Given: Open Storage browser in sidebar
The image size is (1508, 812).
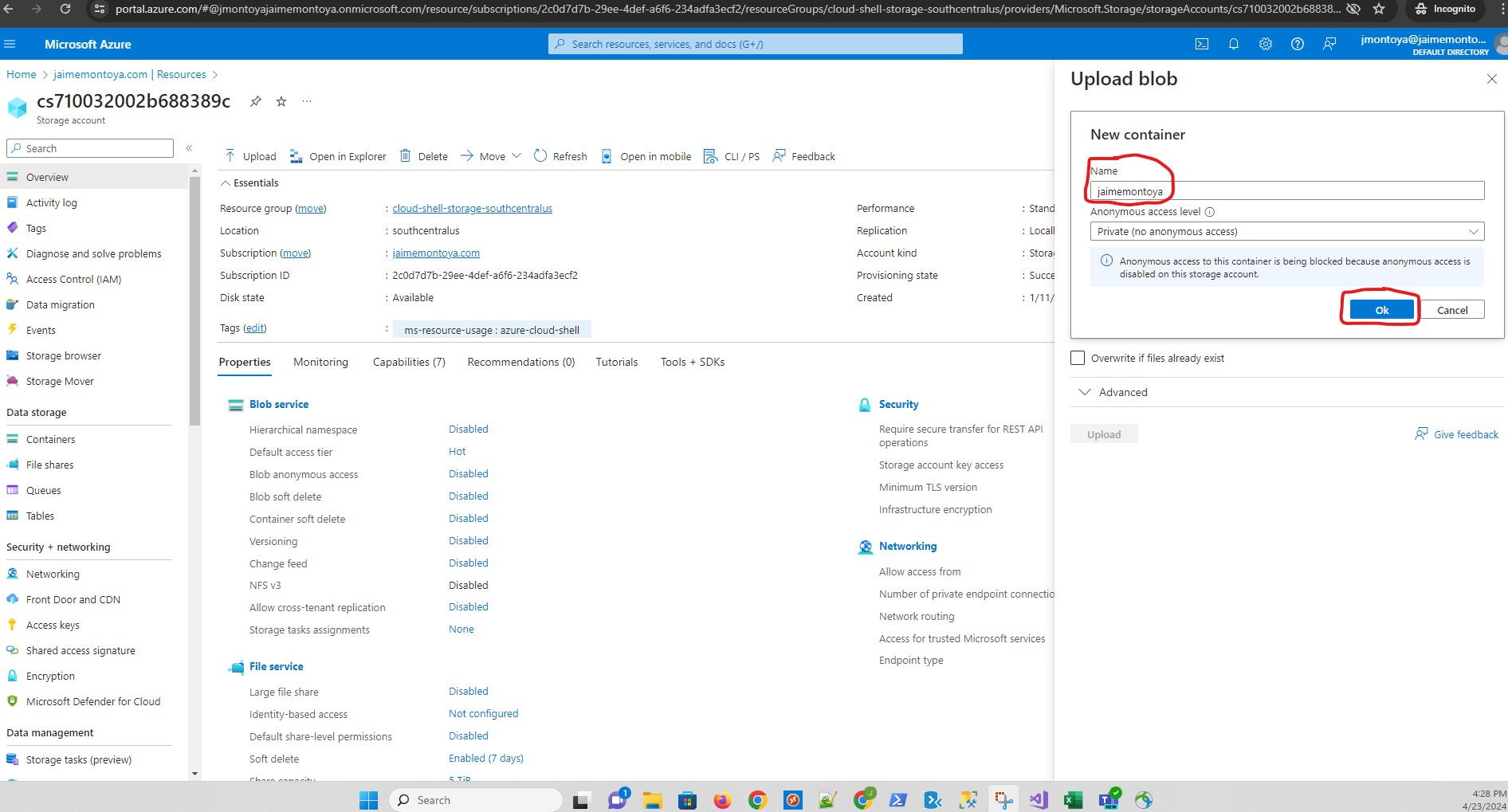Looking at the screenshot, I should pos(64,355).
